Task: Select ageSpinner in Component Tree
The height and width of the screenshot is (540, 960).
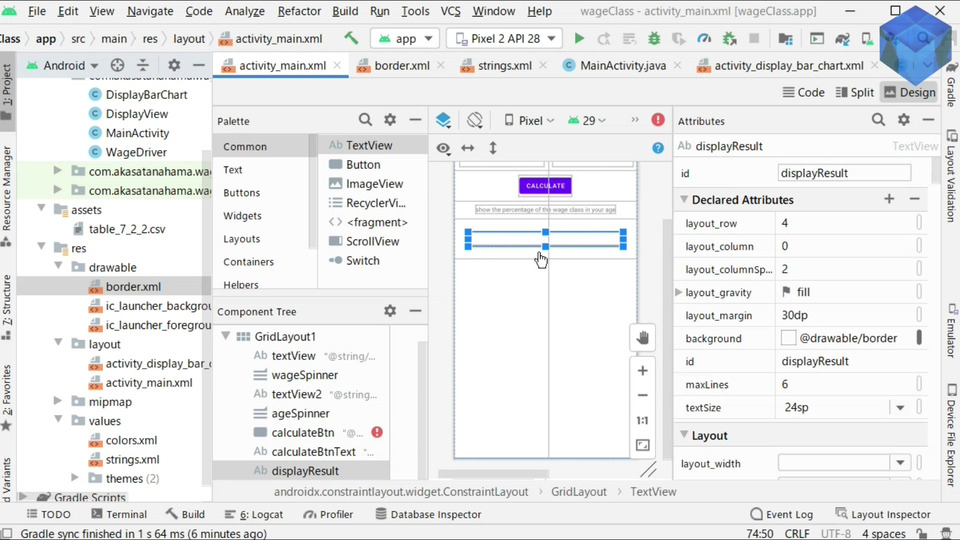Action: (301, 413)
